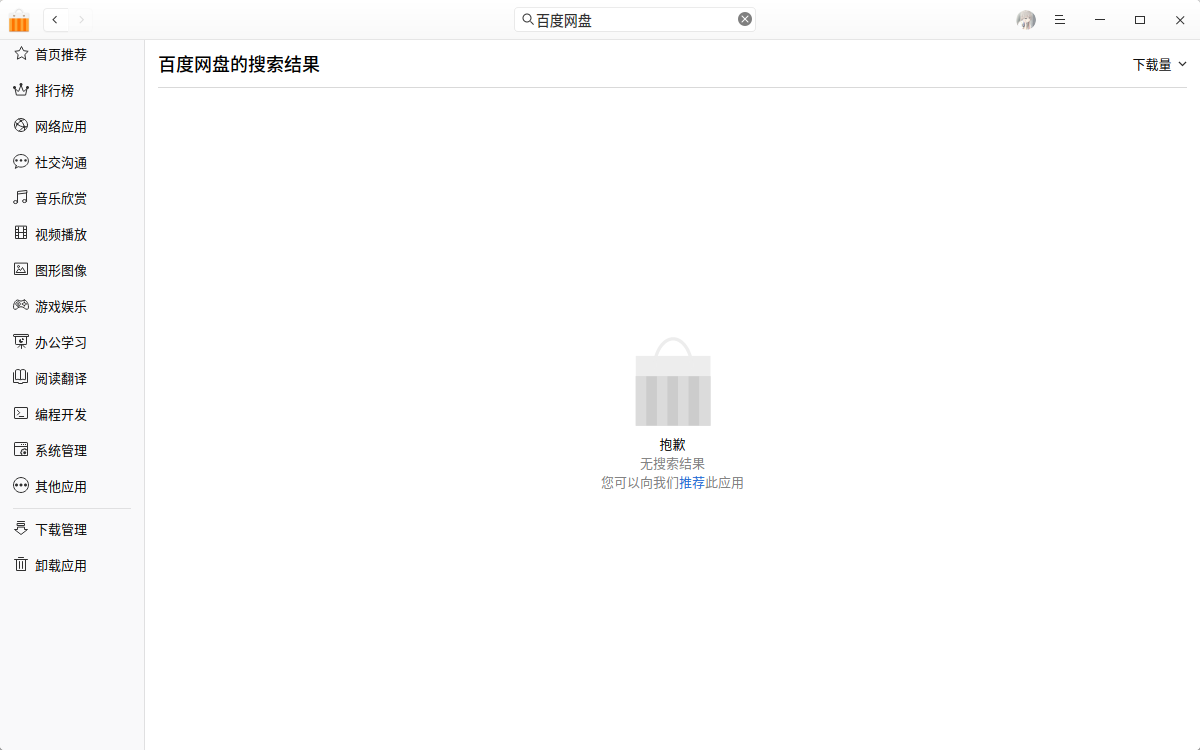Click the 音乐欣赏 music note icon
Screen dimensions: 1200x750
coord(21,198)
